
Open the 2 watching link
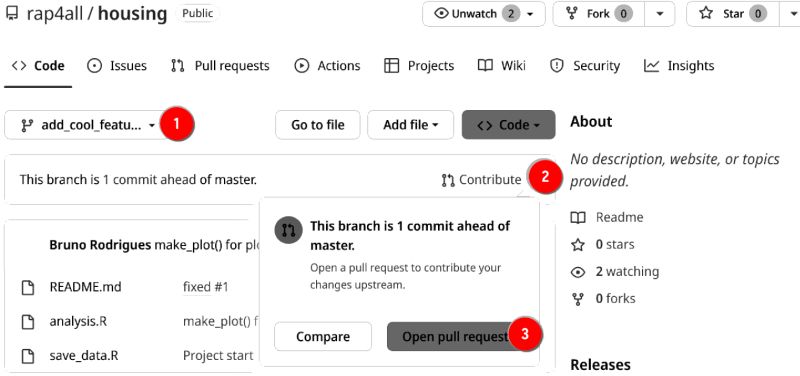coord(627,271)
